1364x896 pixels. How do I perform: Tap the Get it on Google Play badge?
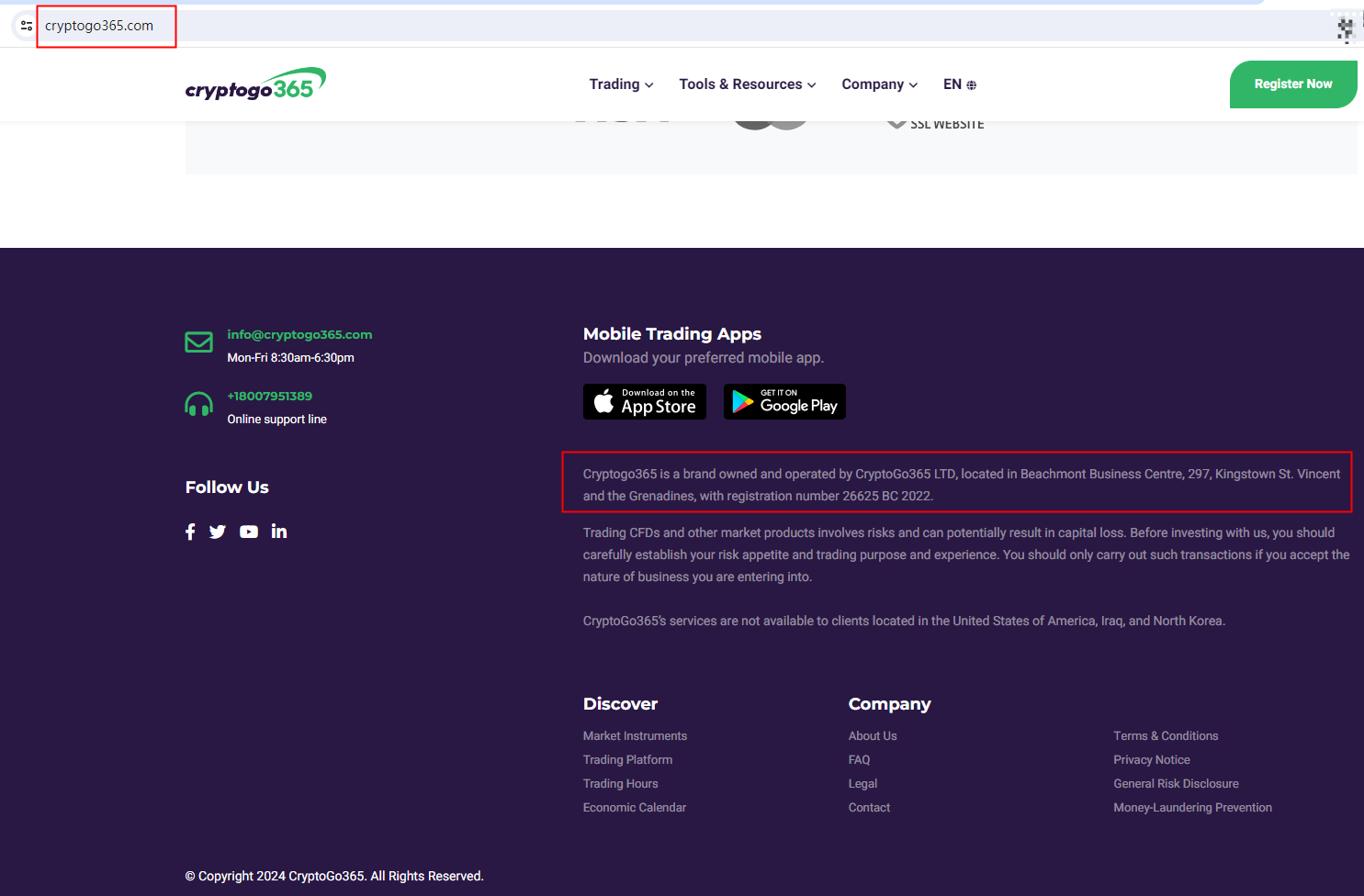point(784,402)
